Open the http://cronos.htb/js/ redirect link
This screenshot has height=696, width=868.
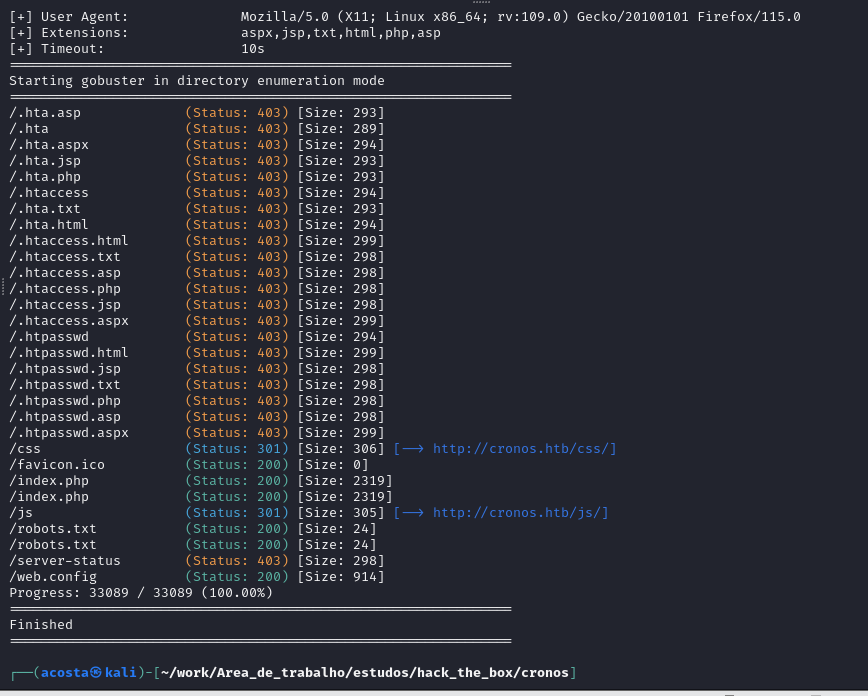[x=516, y=513]
